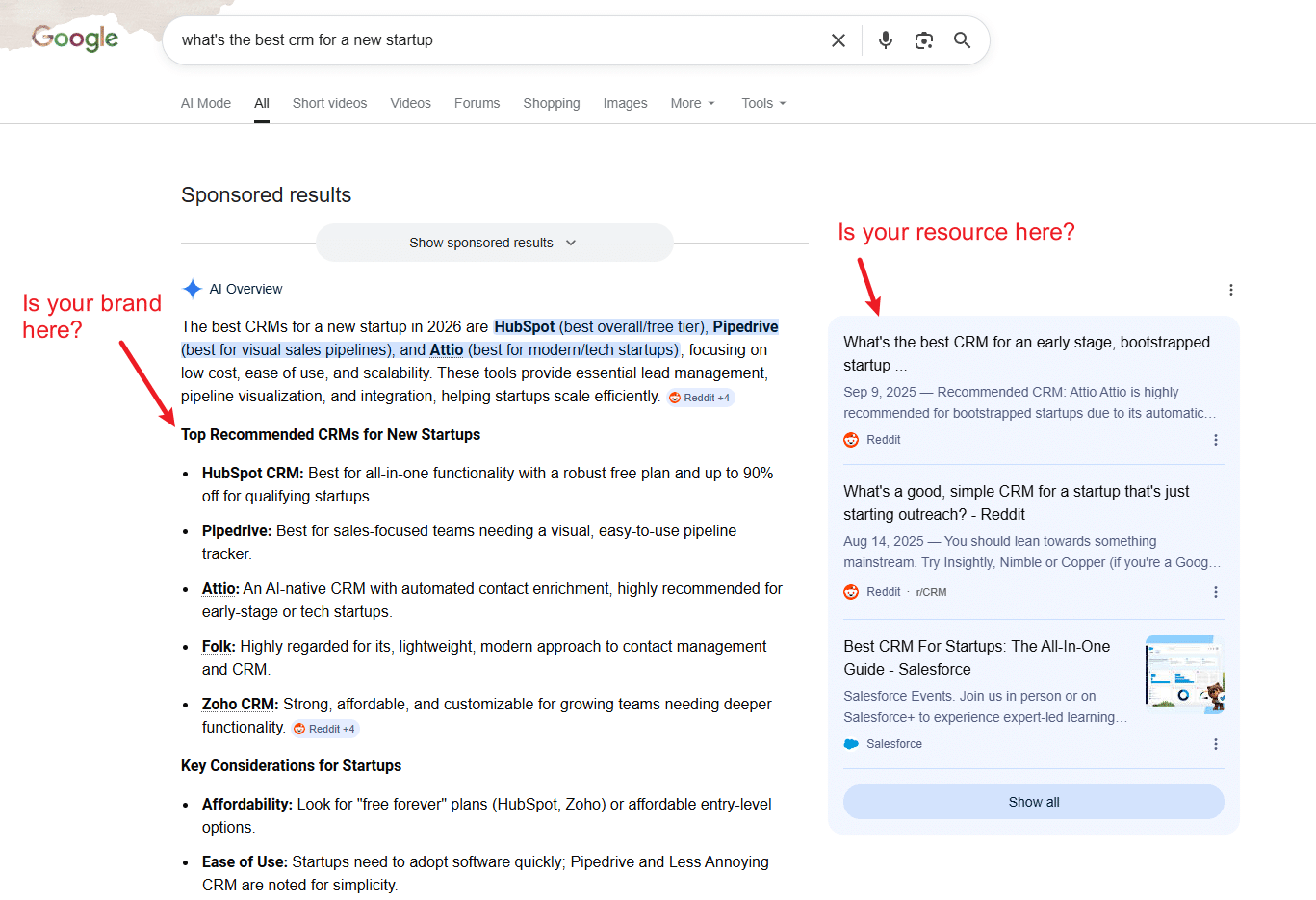
Task: Expand the Tools dropdown
Action: (x=763, y=103)
